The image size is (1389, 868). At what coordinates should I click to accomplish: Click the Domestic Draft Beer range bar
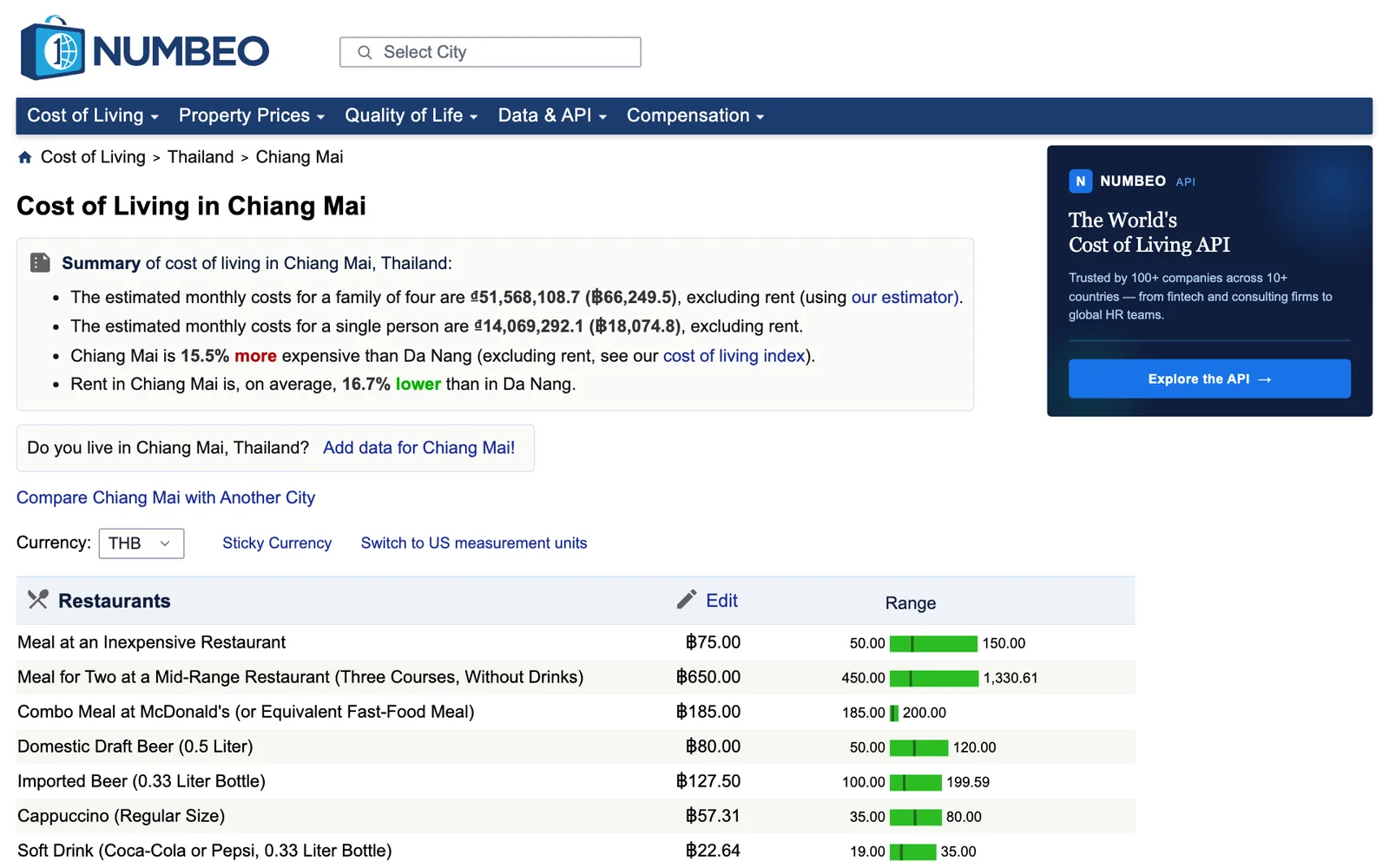pos(918,747)
